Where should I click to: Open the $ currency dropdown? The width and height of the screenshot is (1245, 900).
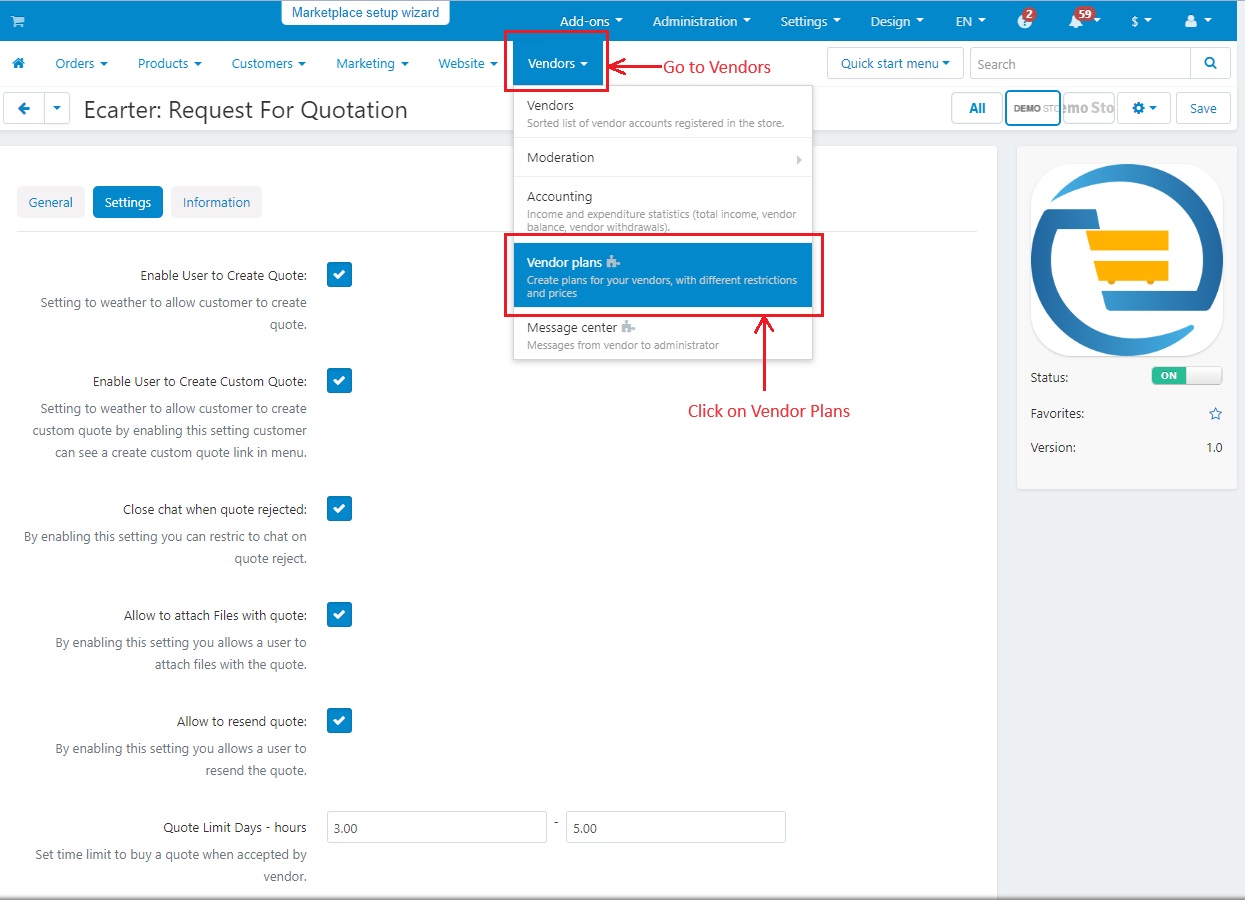coord(1141,21)
